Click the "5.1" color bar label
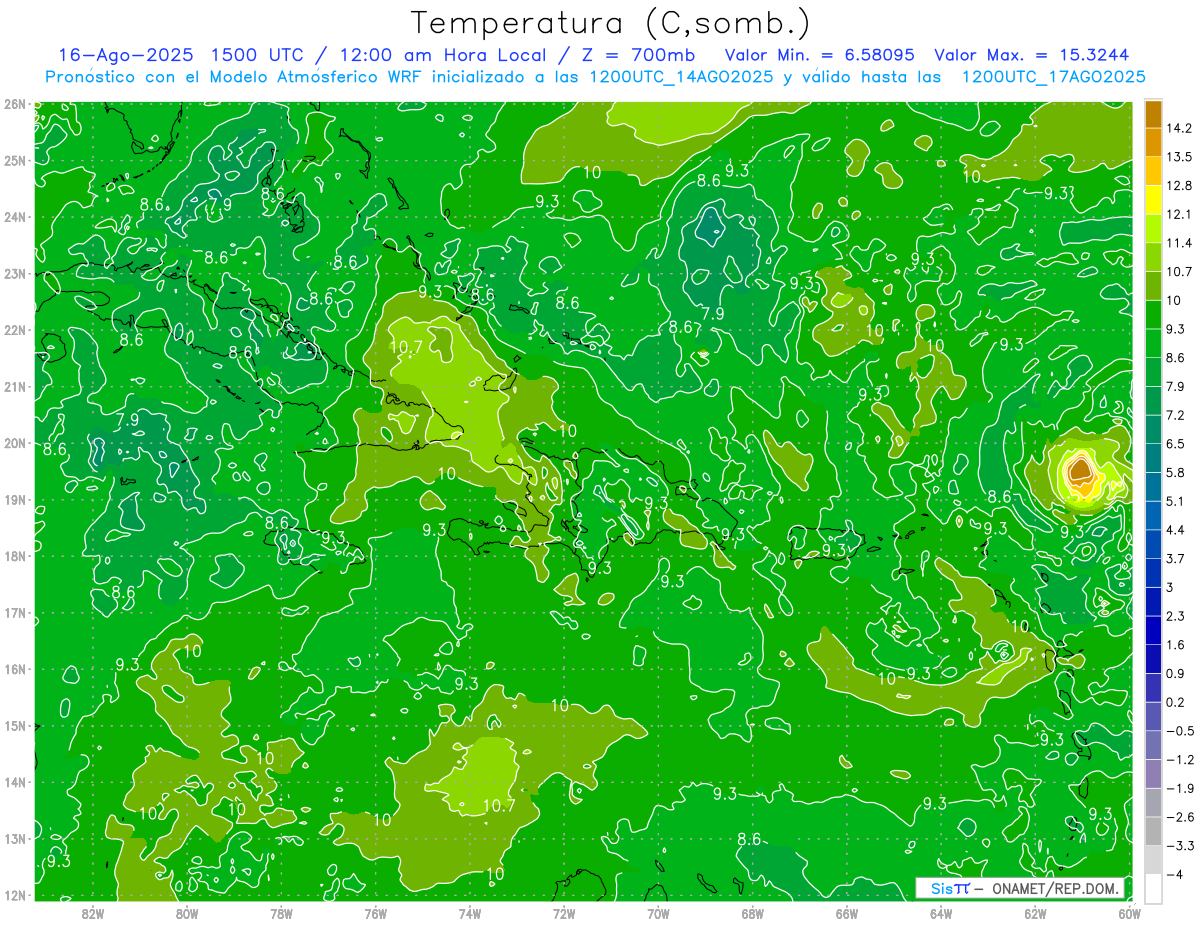 tap(1176, 501)
